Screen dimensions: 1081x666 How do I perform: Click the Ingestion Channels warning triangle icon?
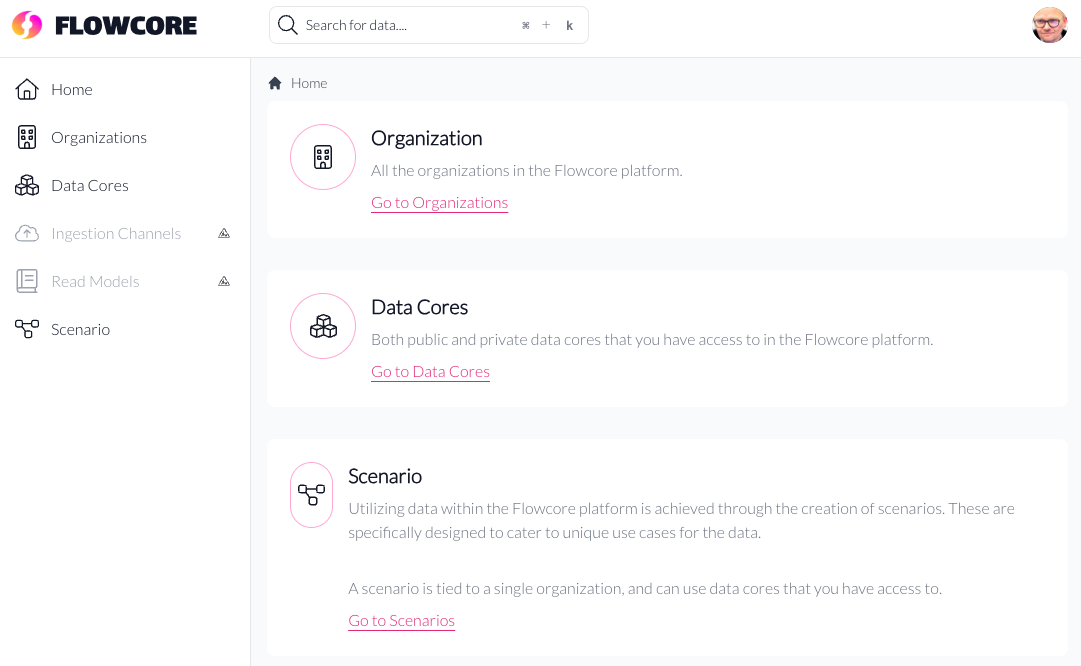(224, 233)
